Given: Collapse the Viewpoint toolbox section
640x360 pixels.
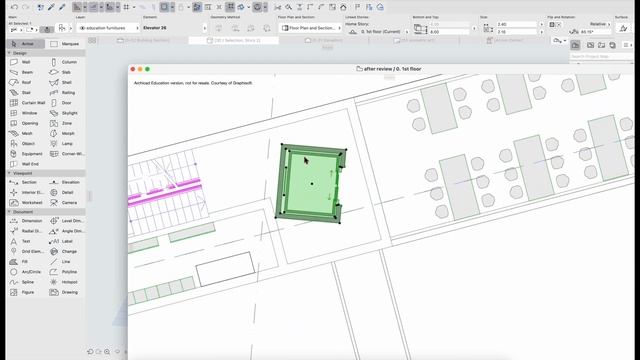Looking at the screenshot, I should 9,173.
